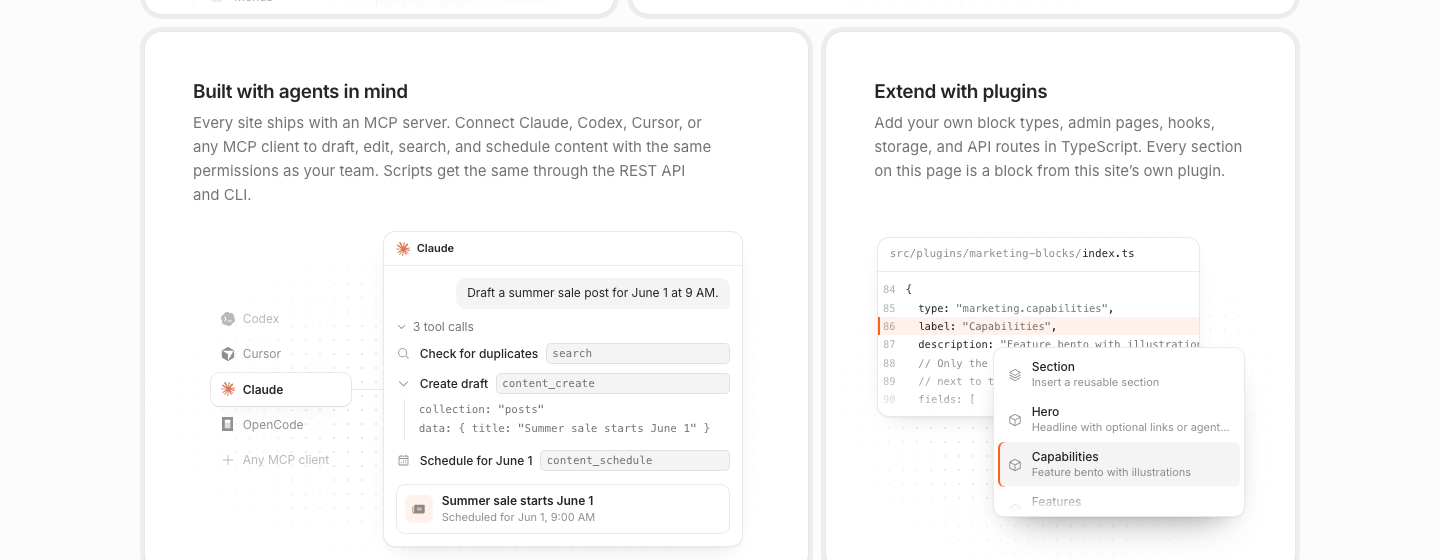Choose the Hero block menu entry
The width and height of the screenshot is (1440, 560).
pos(1119,419)
